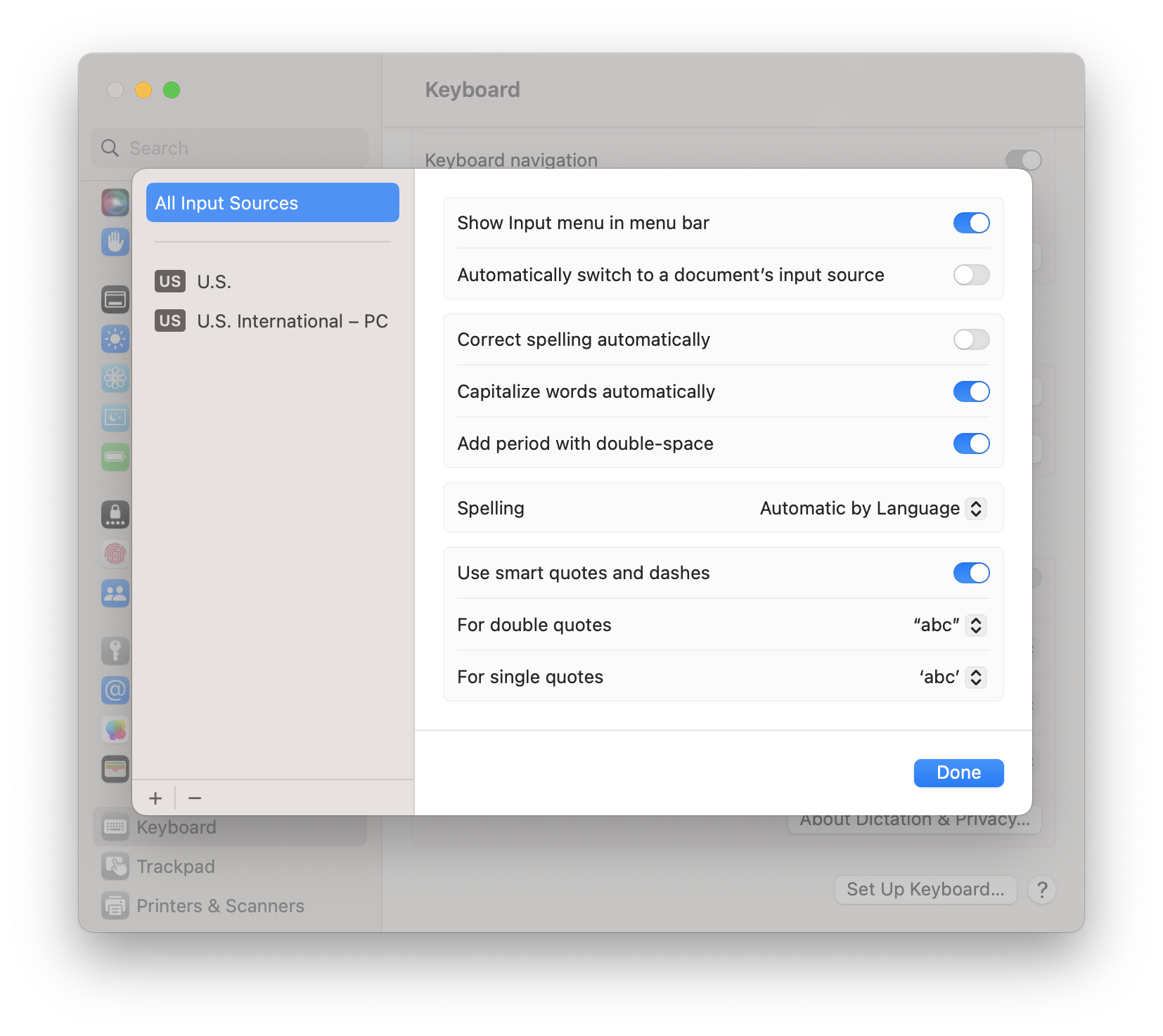1163x1036 pixels.
Task: Click the Printers & Scanners icon
Action: [115, 906]
